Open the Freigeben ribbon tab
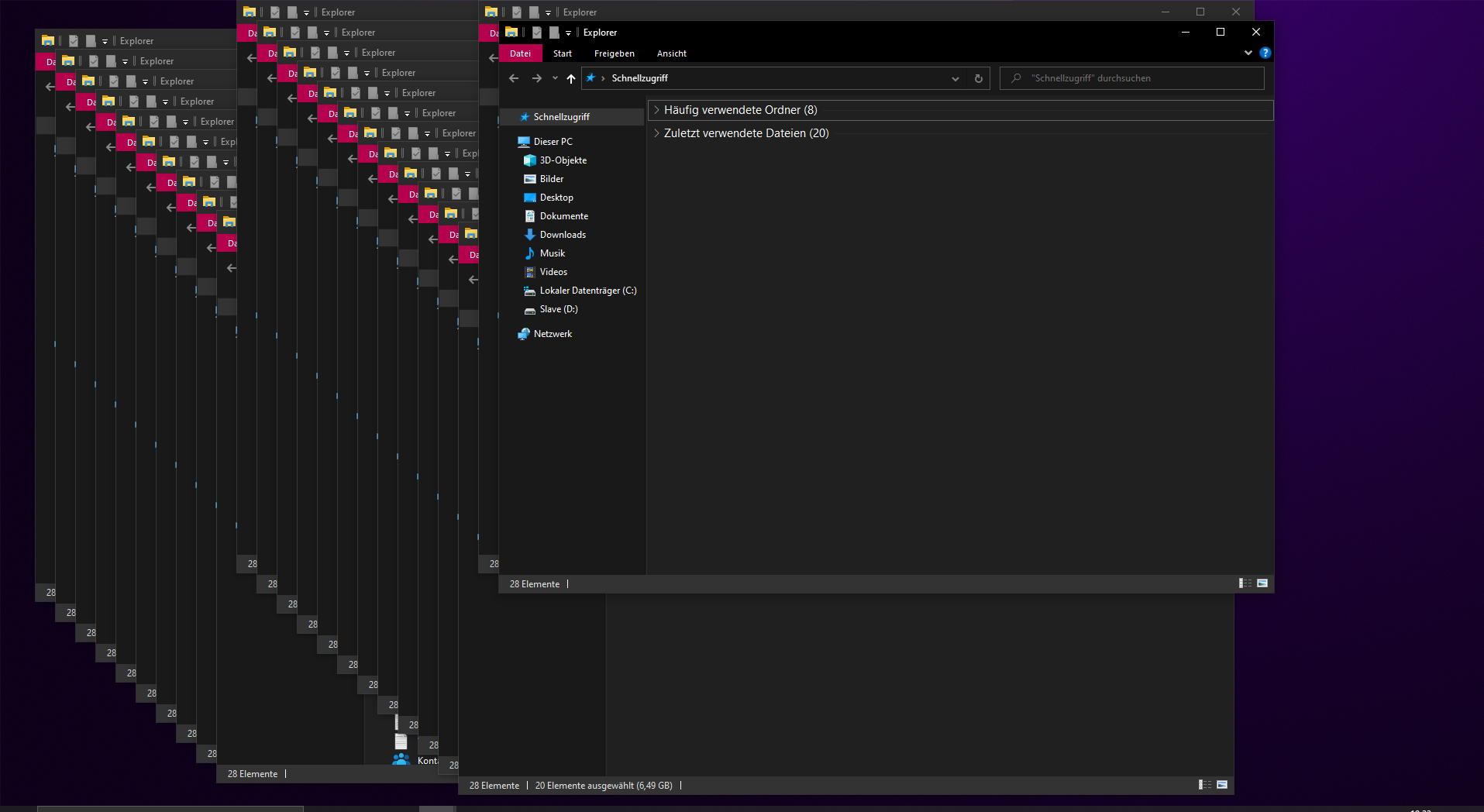 pyautogui.click(x=615, y=53)
